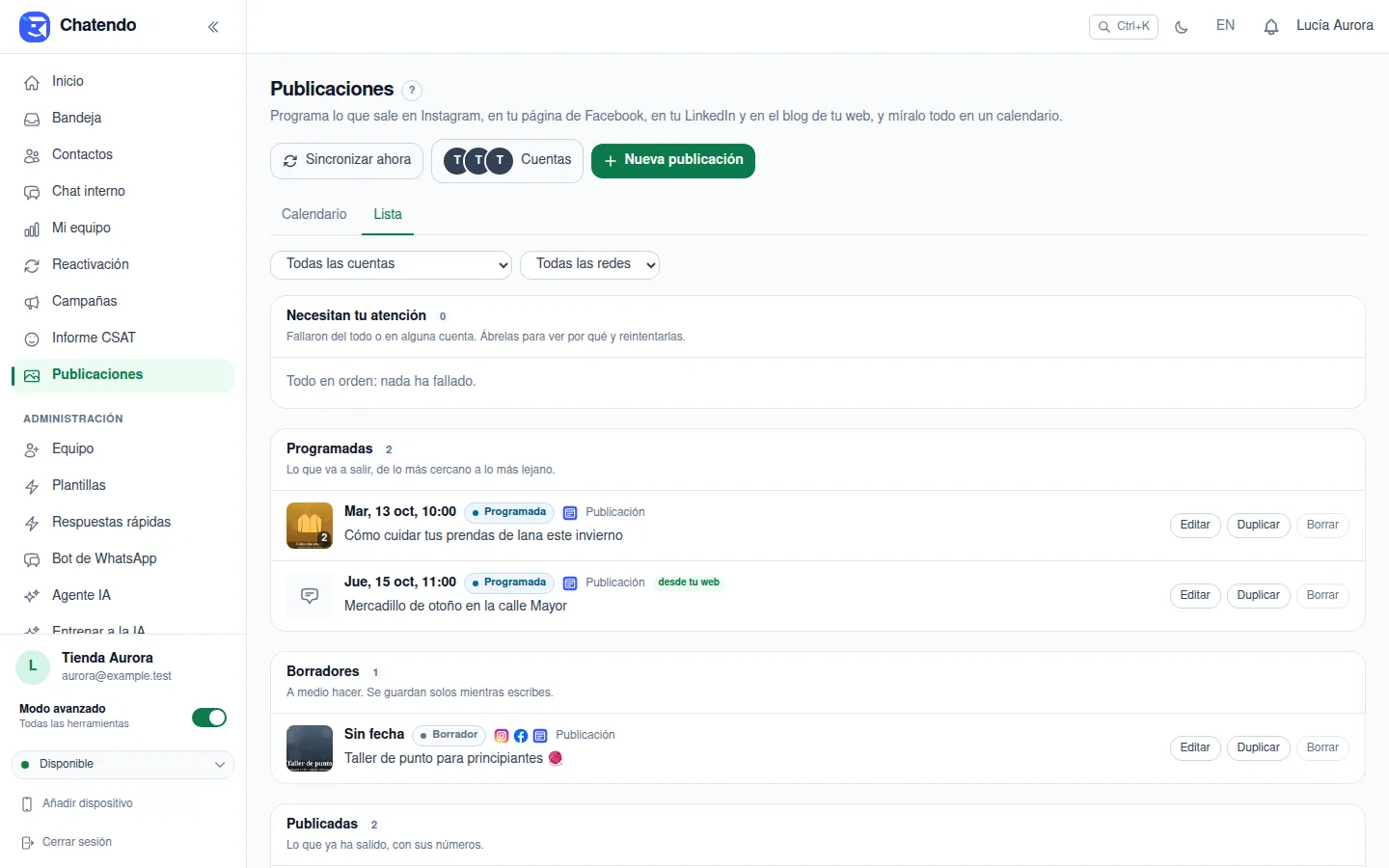Edit the Mercadillo de otoño post
1389x868 pixels.
1195,596
